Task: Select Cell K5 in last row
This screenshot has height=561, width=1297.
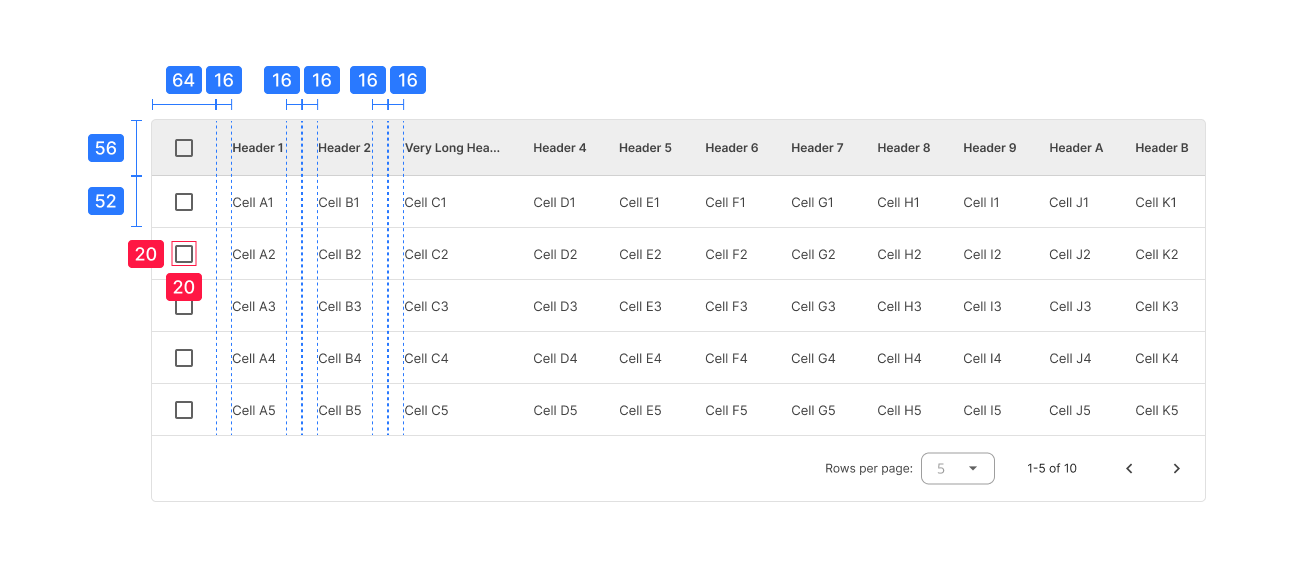Action: [x=1156, y=410]
